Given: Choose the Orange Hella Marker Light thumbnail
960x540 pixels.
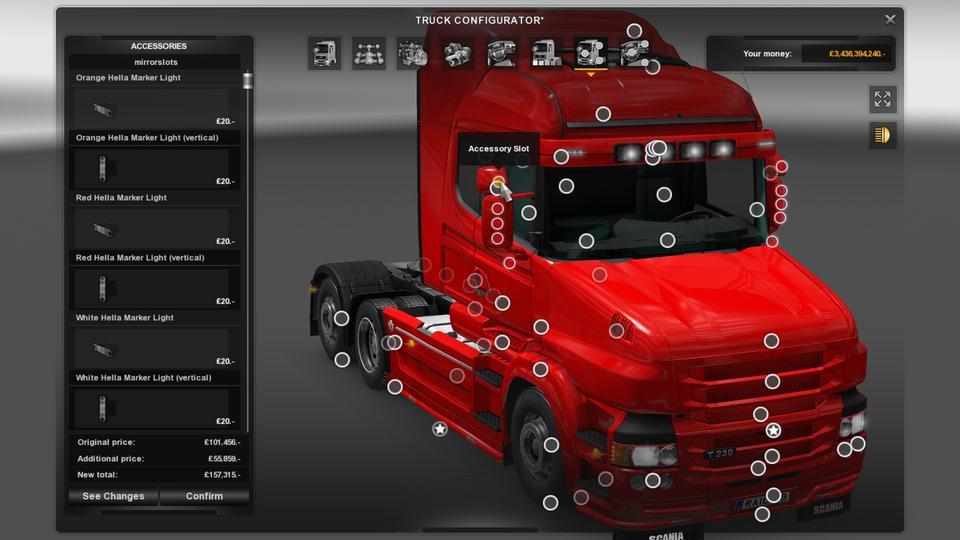Looking at the screenshot, I should 151,108.
